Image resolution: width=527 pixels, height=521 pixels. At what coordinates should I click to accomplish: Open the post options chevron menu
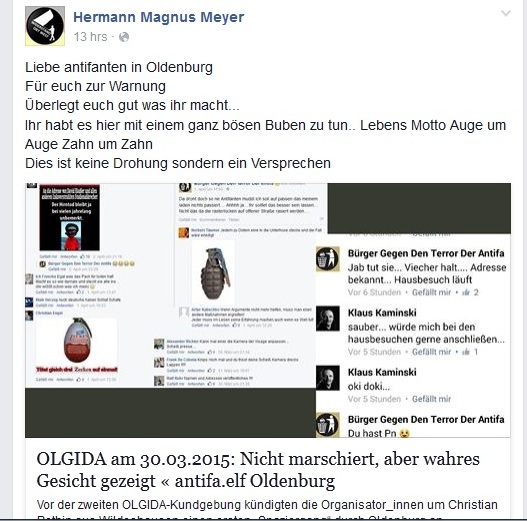click(x=506, y=13)
